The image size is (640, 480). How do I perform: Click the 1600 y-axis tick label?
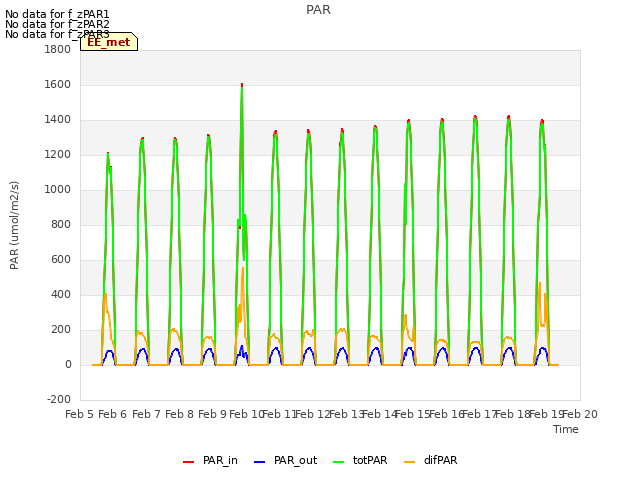click(x=58, y=85)
